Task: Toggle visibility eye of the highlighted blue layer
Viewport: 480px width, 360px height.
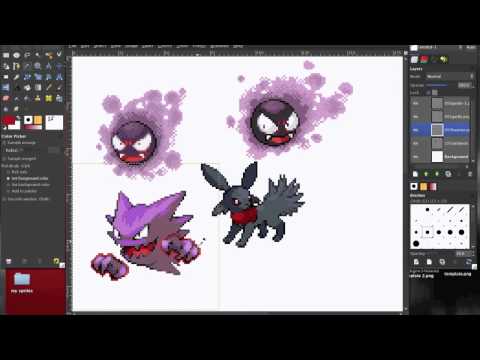Action: (416, 130)
